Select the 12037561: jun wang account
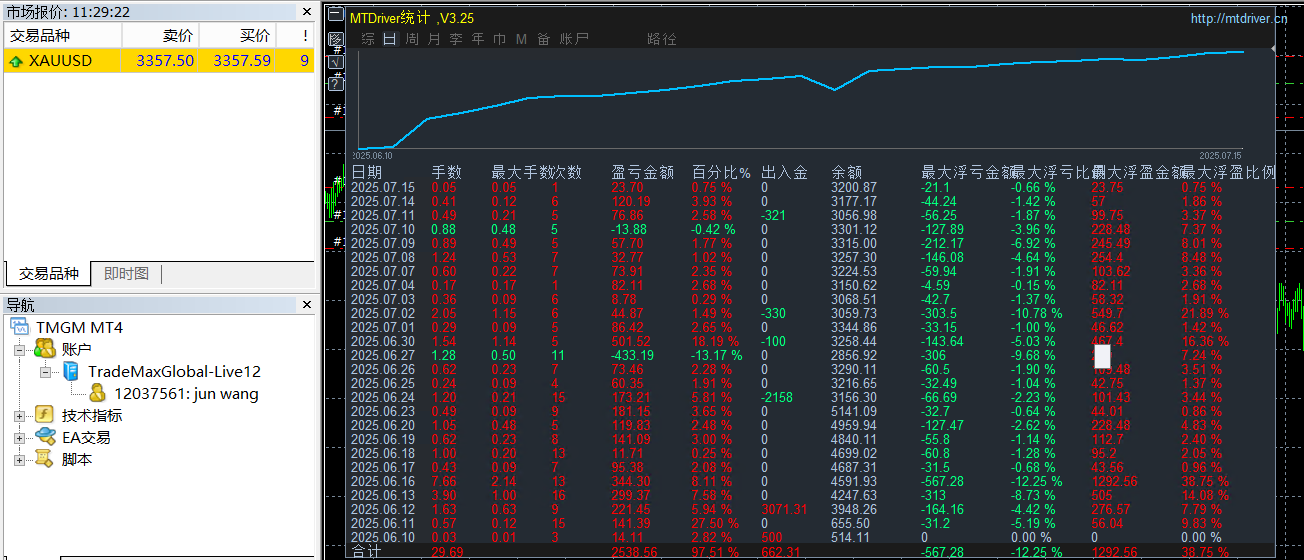The height and width of the screenshot is (560, 1304). (186, 393)
